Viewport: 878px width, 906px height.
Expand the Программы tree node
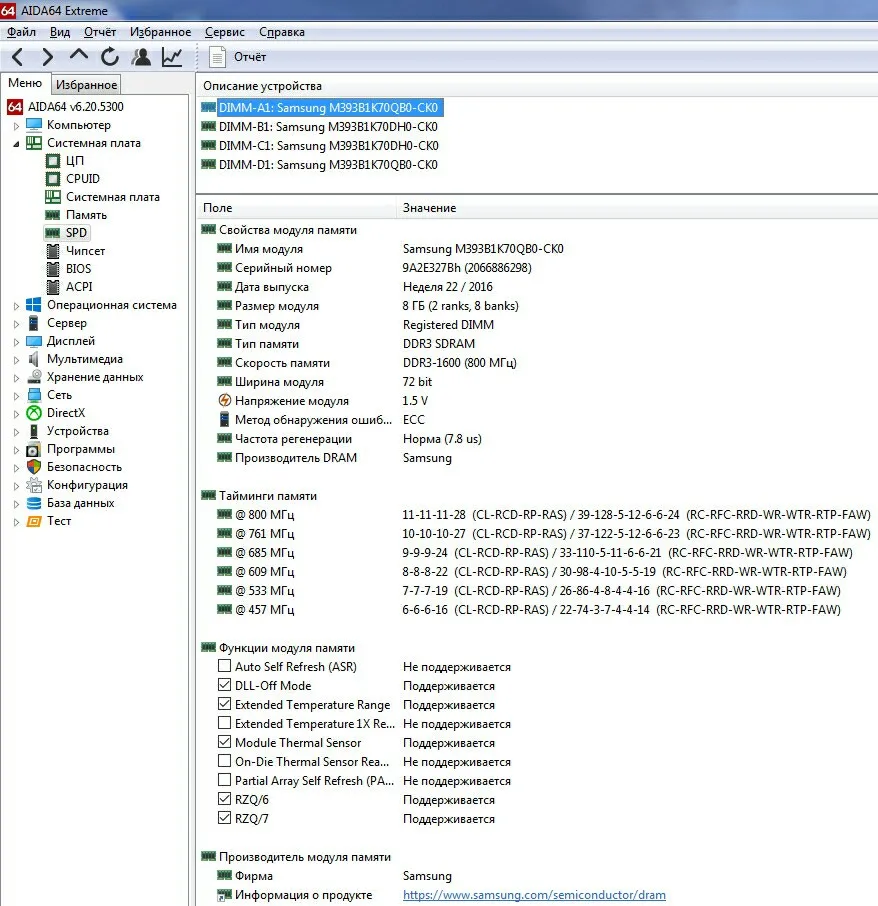[x=16, y=450]
